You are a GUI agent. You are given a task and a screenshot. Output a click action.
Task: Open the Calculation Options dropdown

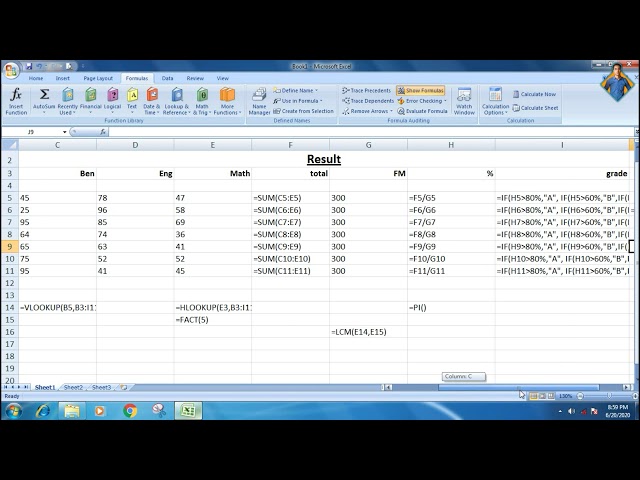coord(496,101)
